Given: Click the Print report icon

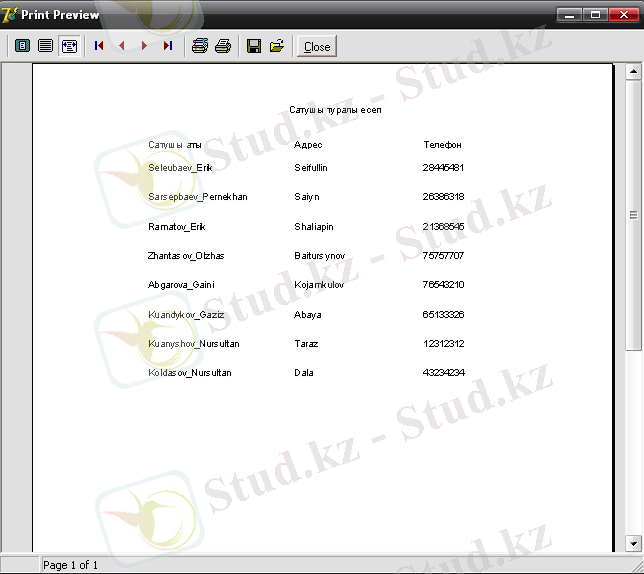Looking at the screenshot, I should click(x=223, y=46).
